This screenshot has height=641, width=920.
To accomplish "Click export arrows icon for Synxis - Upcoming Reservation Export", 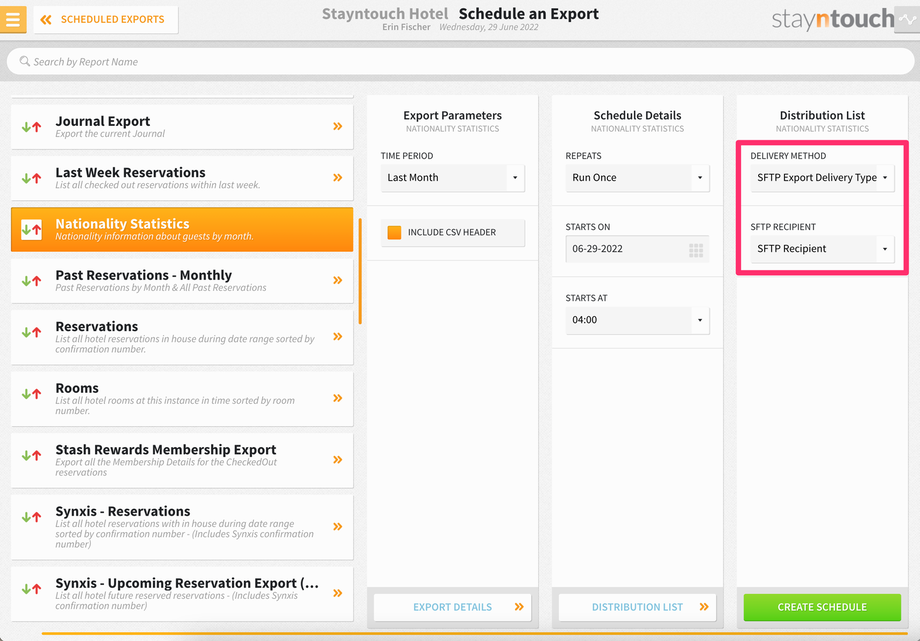I will tap(32, 588).
